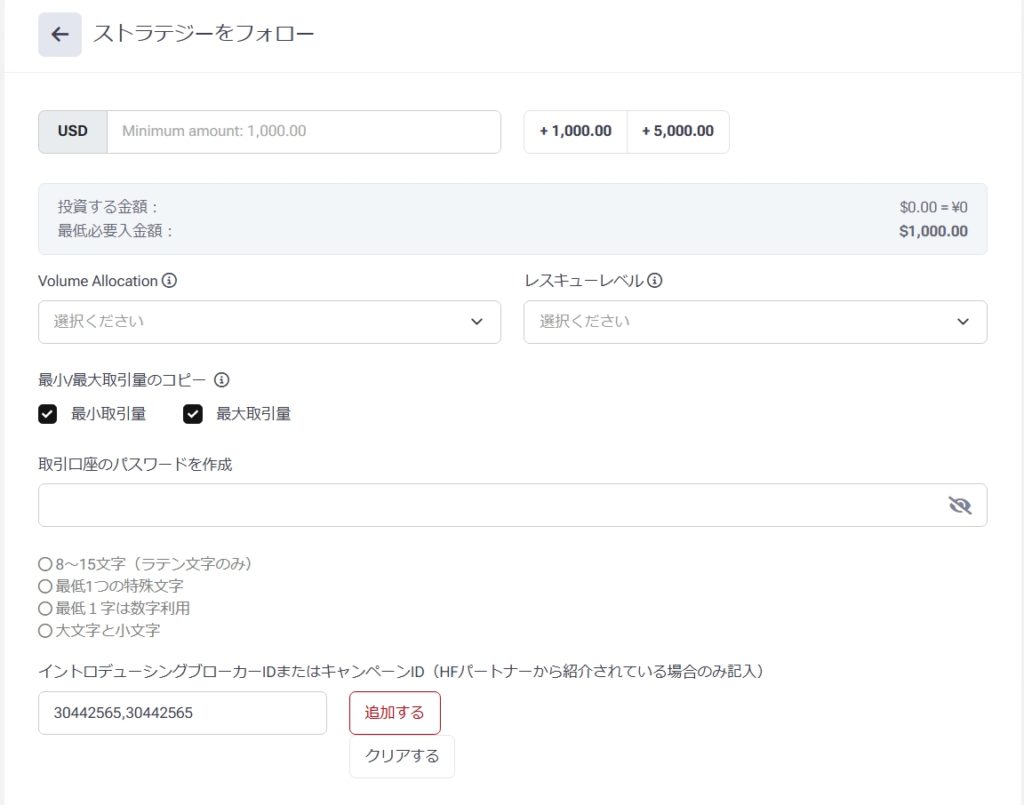Toggle password visibility with the eye icon
The image size is (1024, 805).
(959, 505)
